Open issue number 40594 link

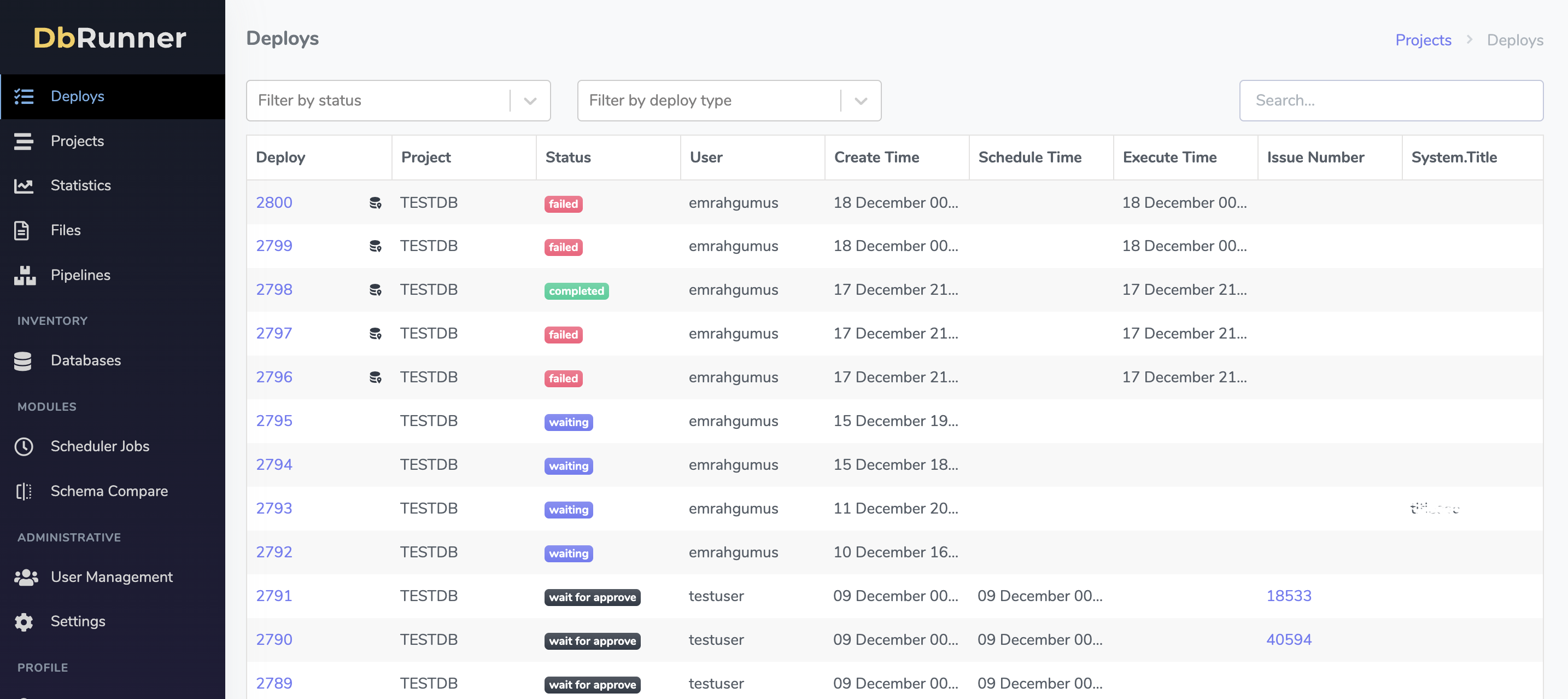click(1289, 639)
